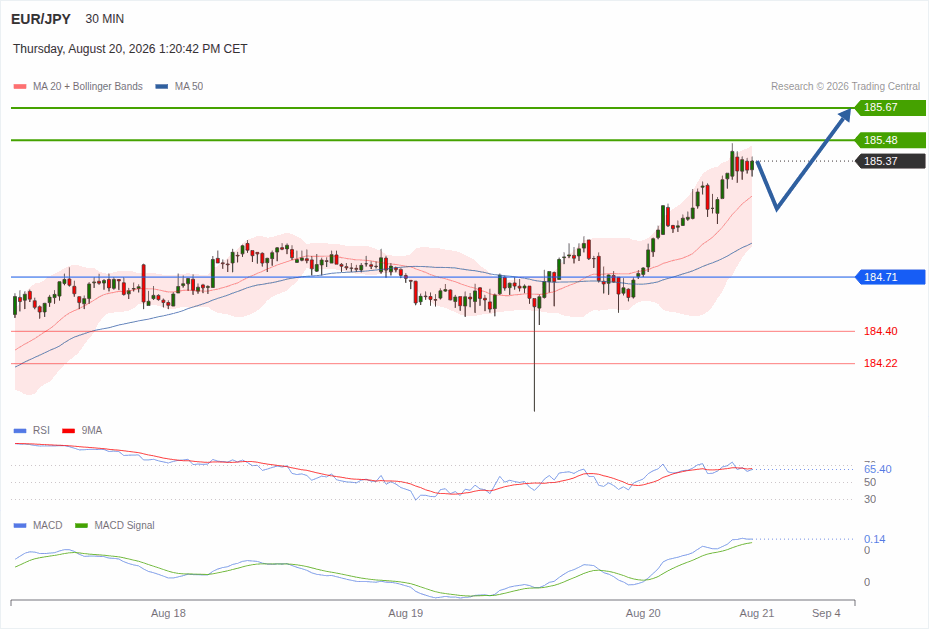Screen dimensions: 929x629
Task: Click the MACD Signal green swatch
Action: [x=81, y=525]
